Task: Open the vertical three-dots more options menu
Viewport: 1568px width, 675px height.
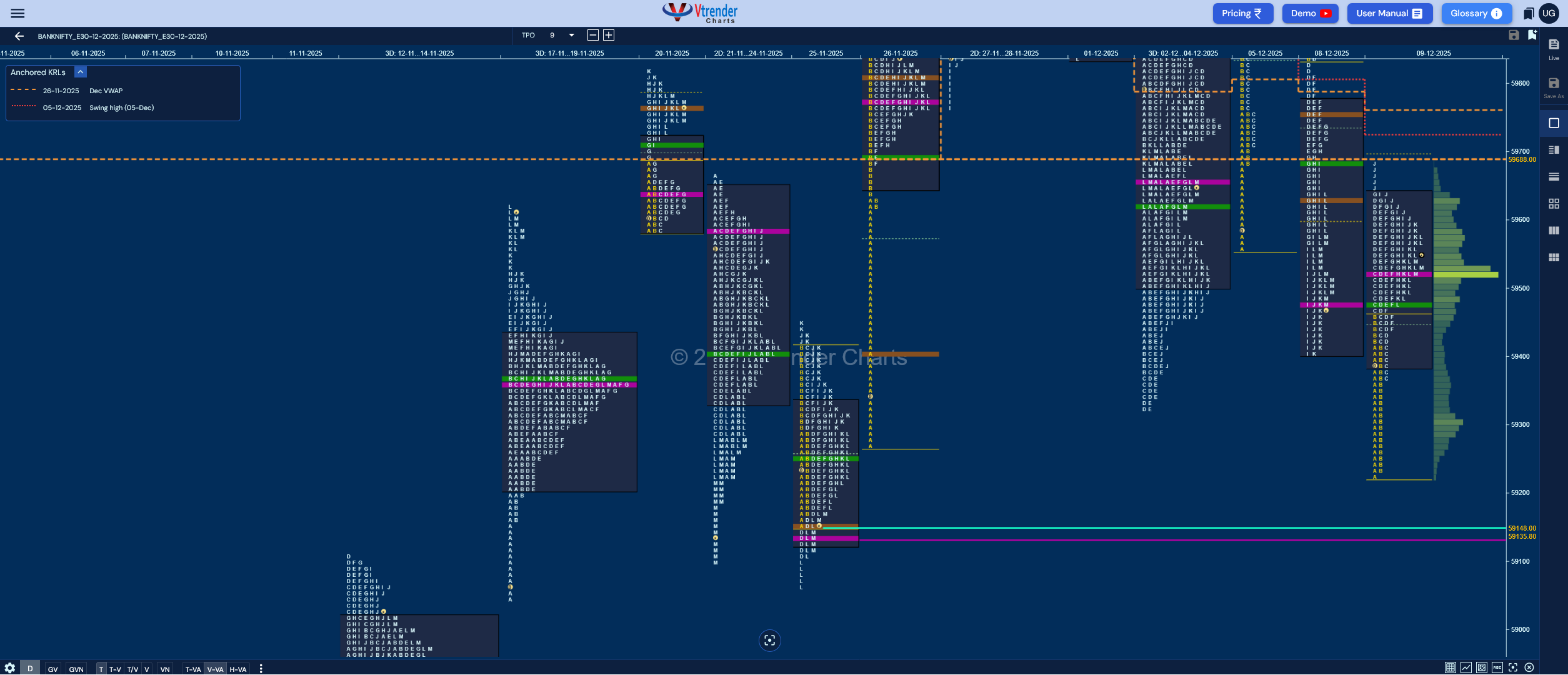Action: coord(261,669)
